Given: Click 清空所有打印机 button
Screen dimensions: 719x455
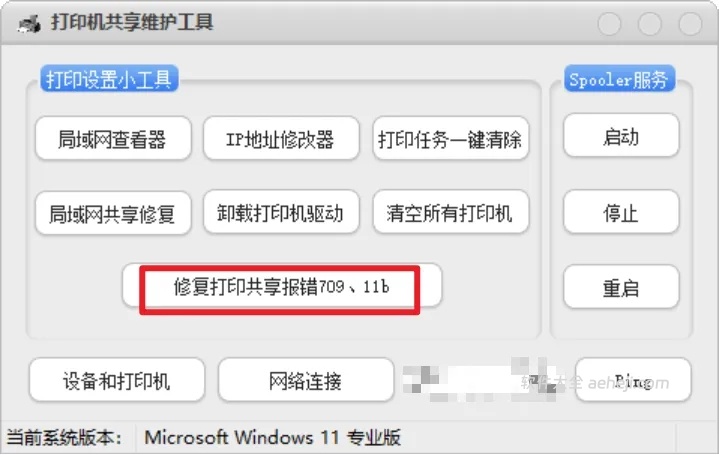Looking at the screenshot, I should click(451, 213).
